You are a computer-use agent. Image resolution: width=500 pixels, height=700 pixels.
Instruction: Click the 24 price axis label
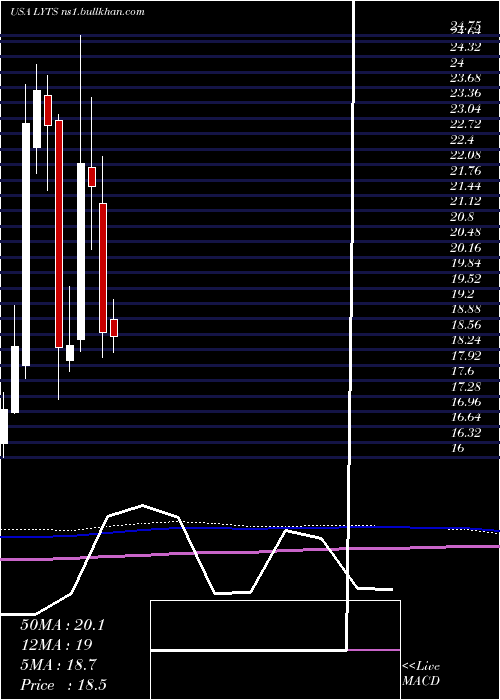click(458, 62)
